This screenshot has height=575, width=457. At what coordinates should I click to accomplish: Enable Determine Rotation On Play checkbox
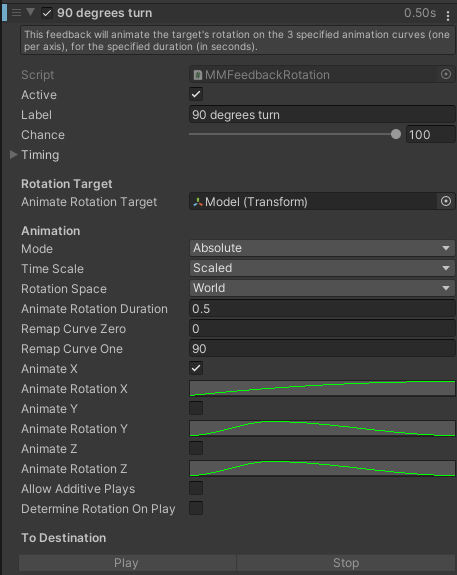196,508
